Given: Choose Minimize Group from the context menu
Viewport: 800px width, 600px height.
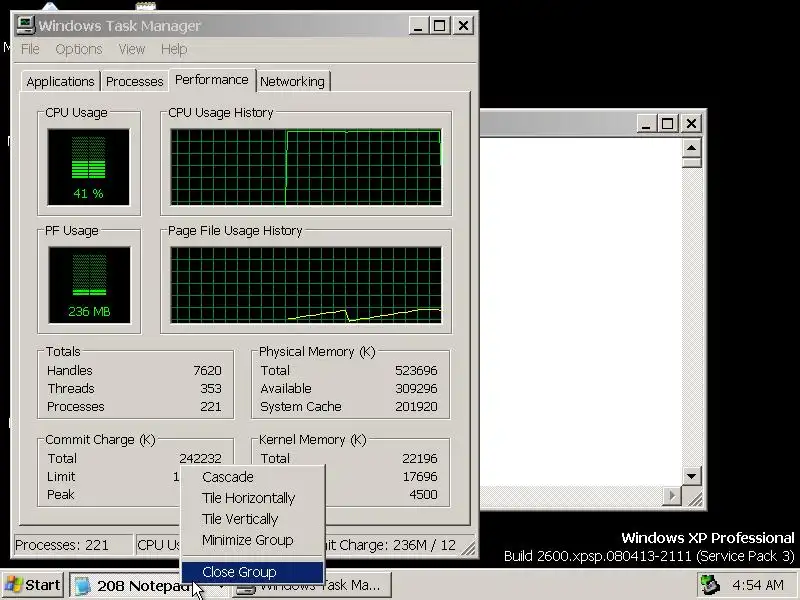Looking at the screenshot, I should [x=253, y=540].
